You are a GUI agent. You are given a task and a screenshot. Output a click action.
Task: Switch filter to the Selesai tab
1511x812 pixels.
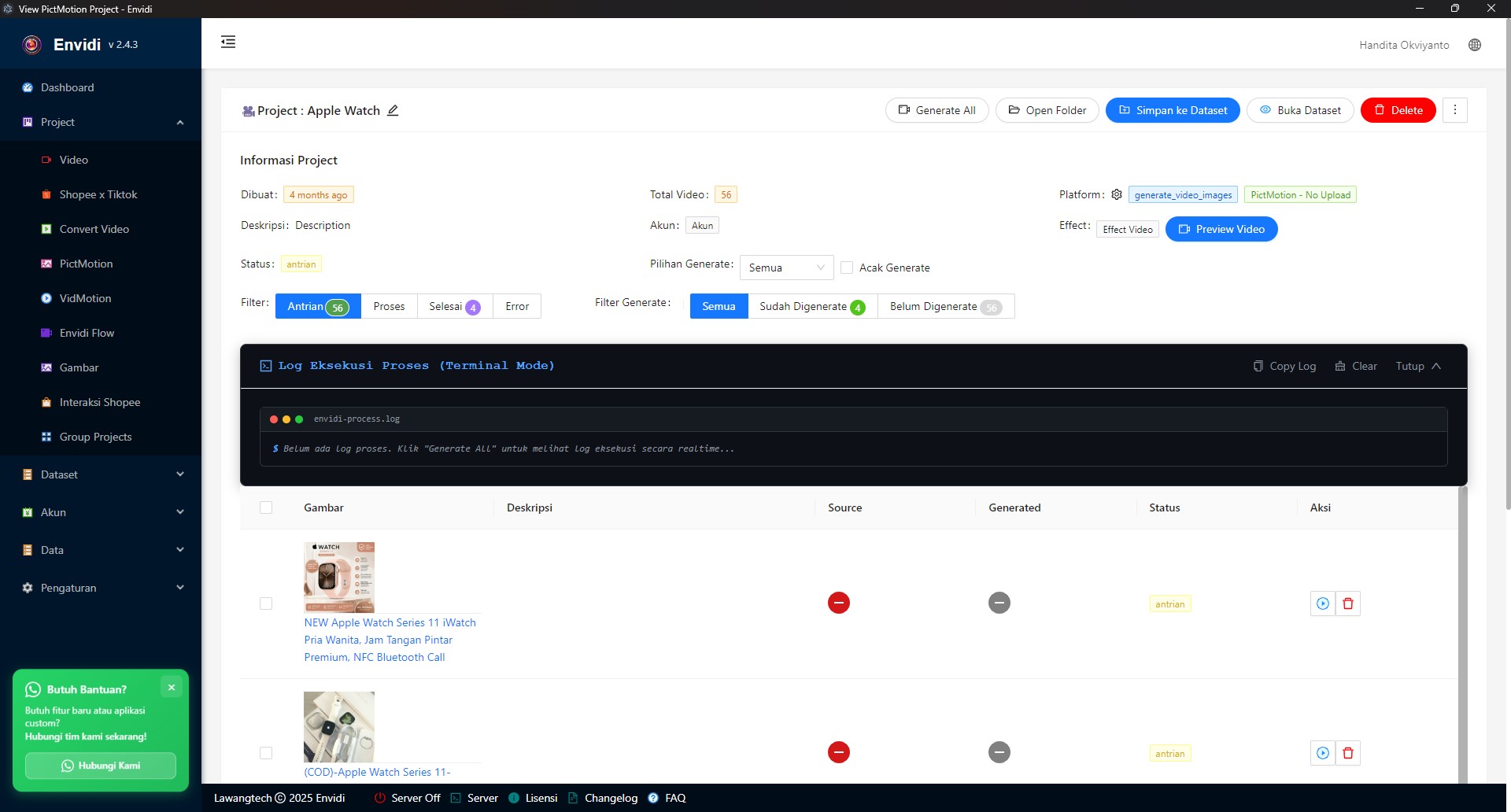[455, 306]
